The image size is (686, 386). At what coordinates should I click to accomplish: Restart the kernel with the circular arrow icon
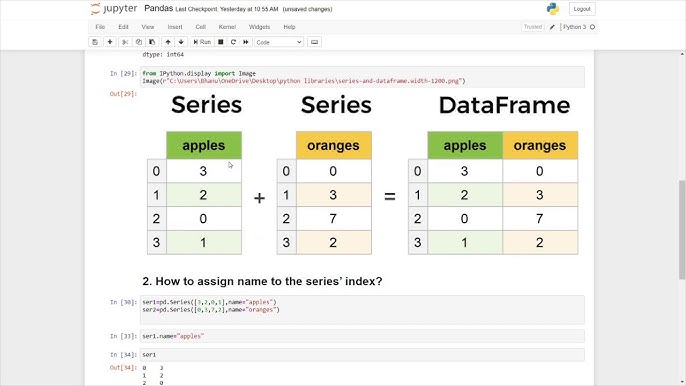tap(233, 42)
